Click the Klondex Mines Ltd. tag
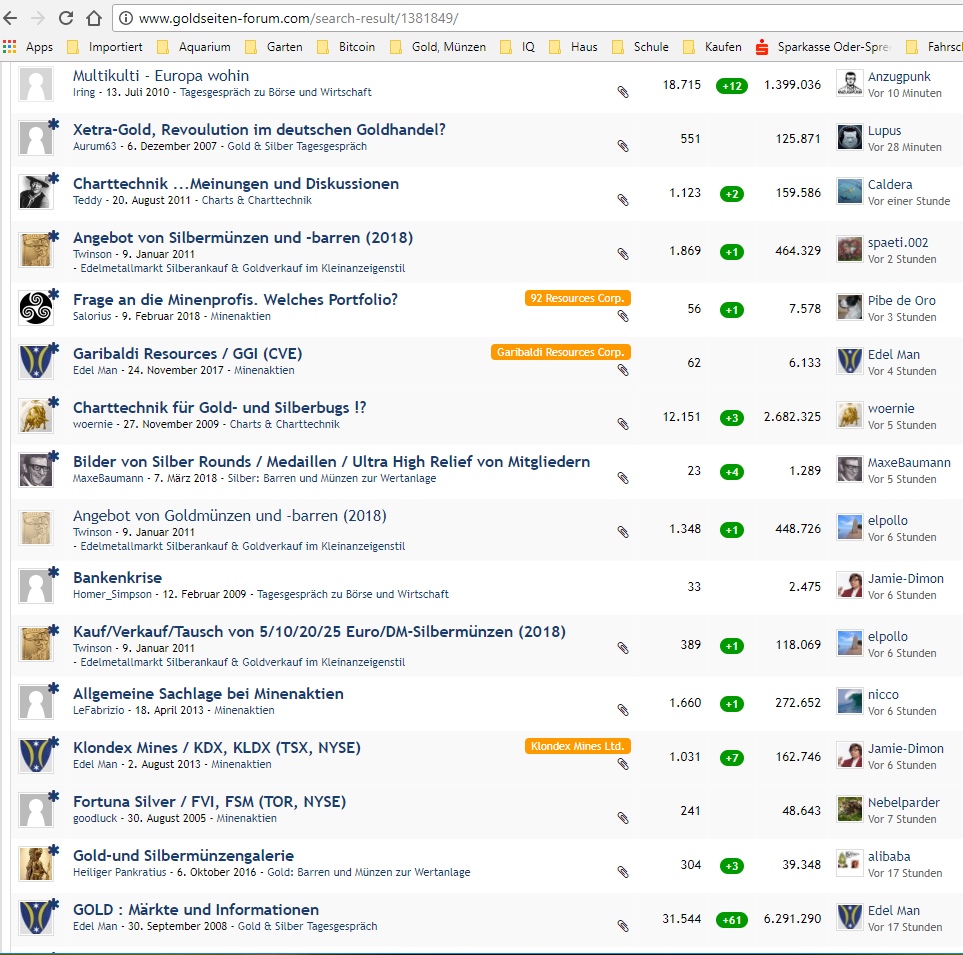 [x=577, y=746]
